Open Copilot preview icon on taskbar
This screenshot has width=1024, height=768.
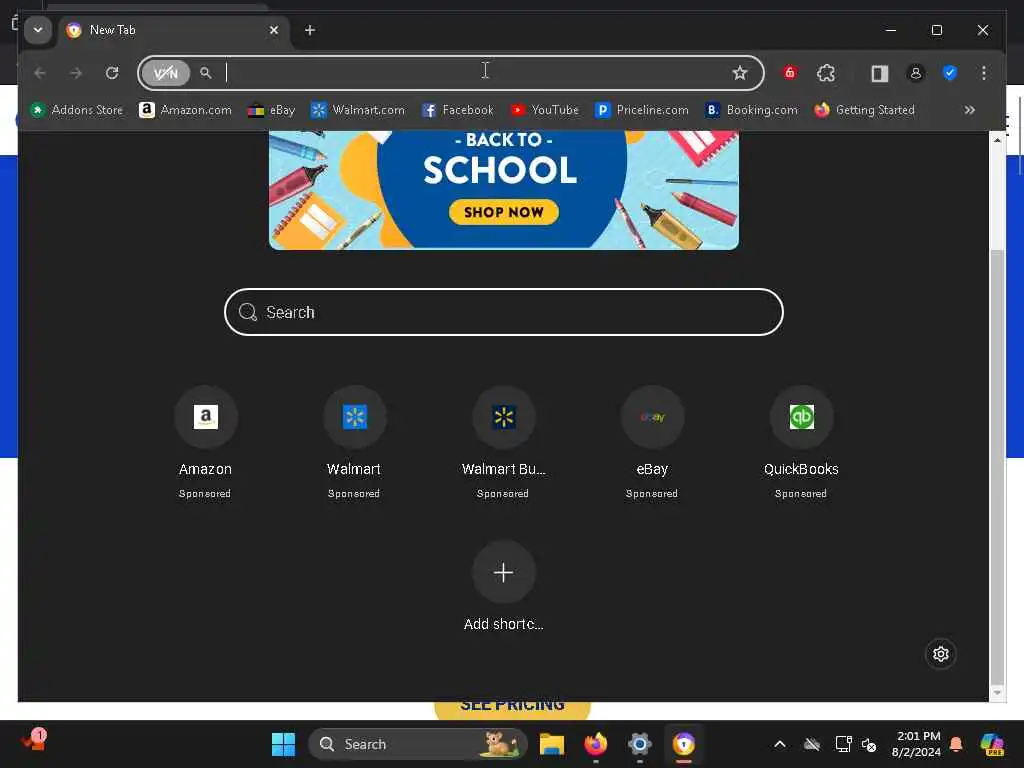[x=991, y=744]
